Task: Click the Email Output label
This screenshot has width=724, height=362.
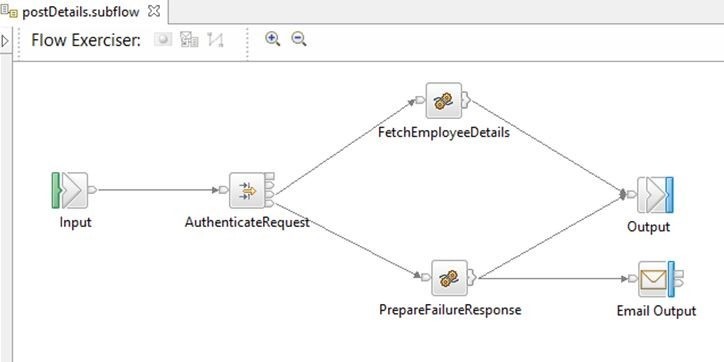Action: 656,311
